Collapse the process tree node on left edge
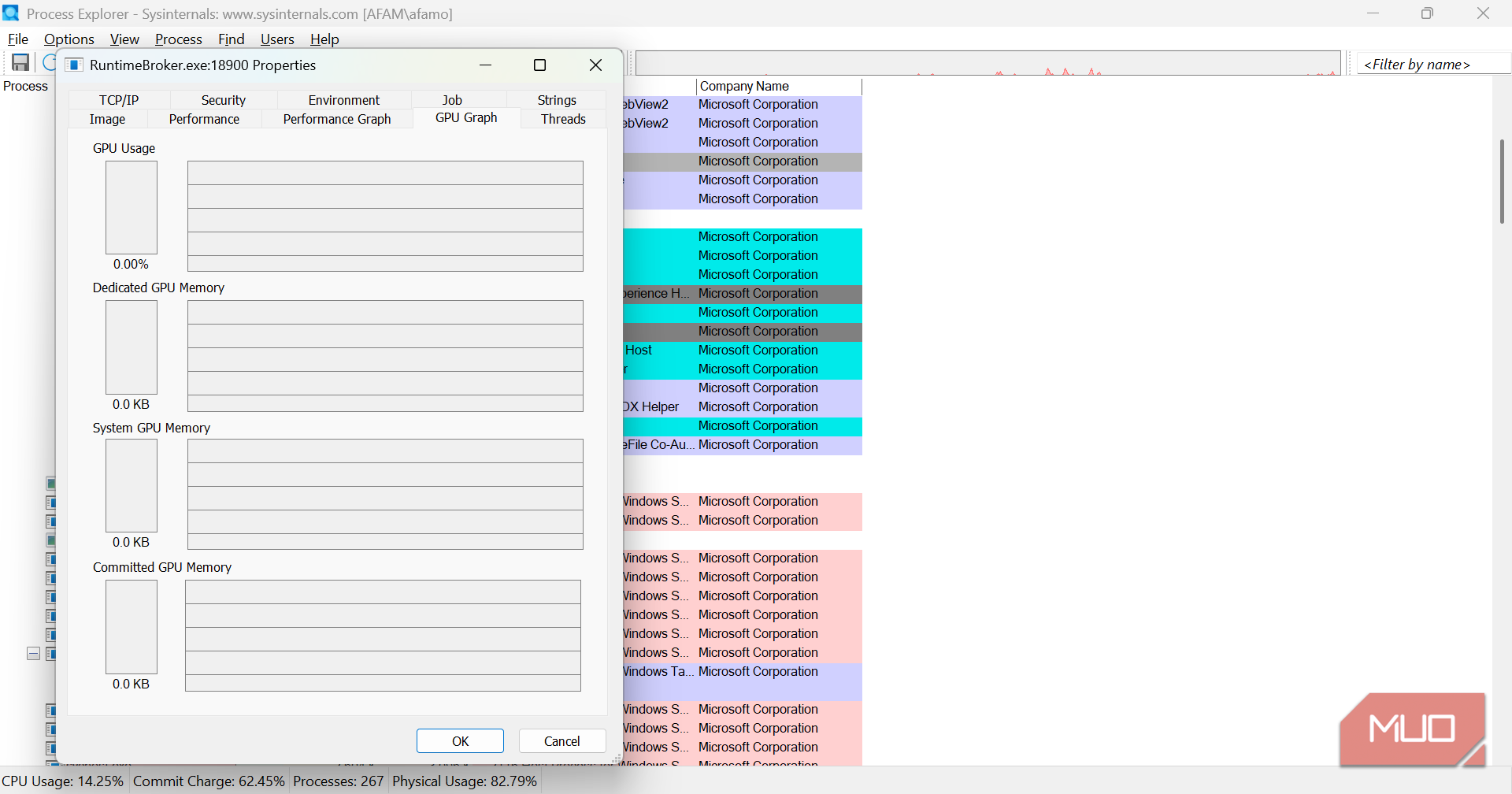The width and height of the screenshot is (1512, 794). click(33, 654)
